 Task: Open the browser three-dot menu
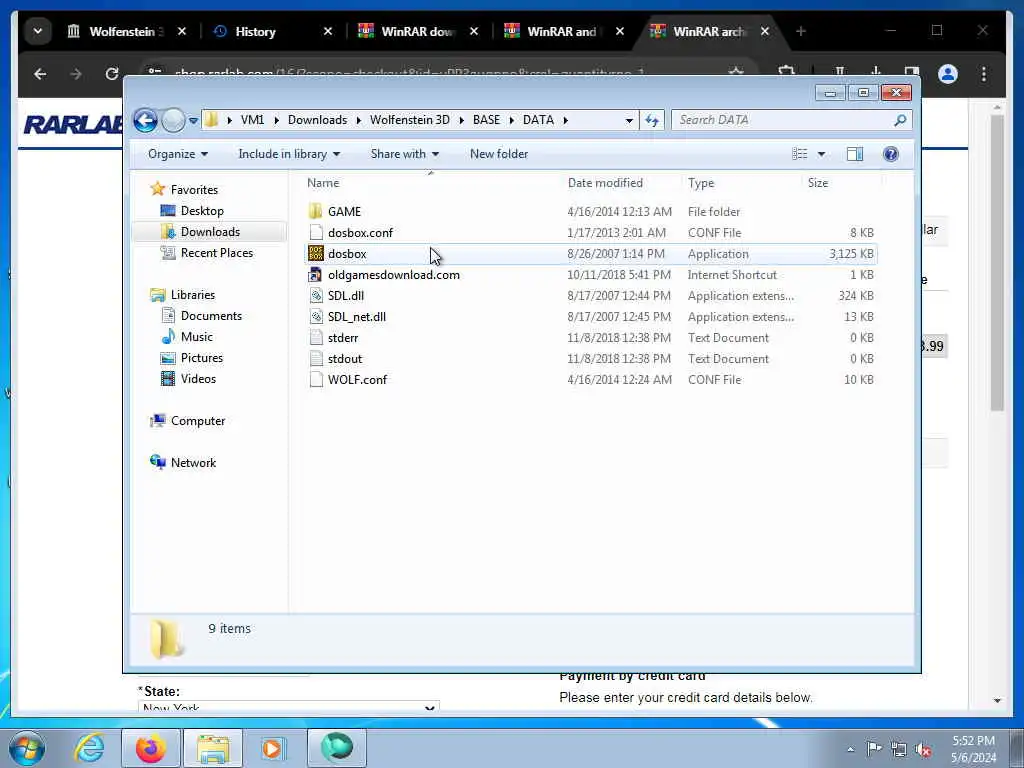click(984, 74)
